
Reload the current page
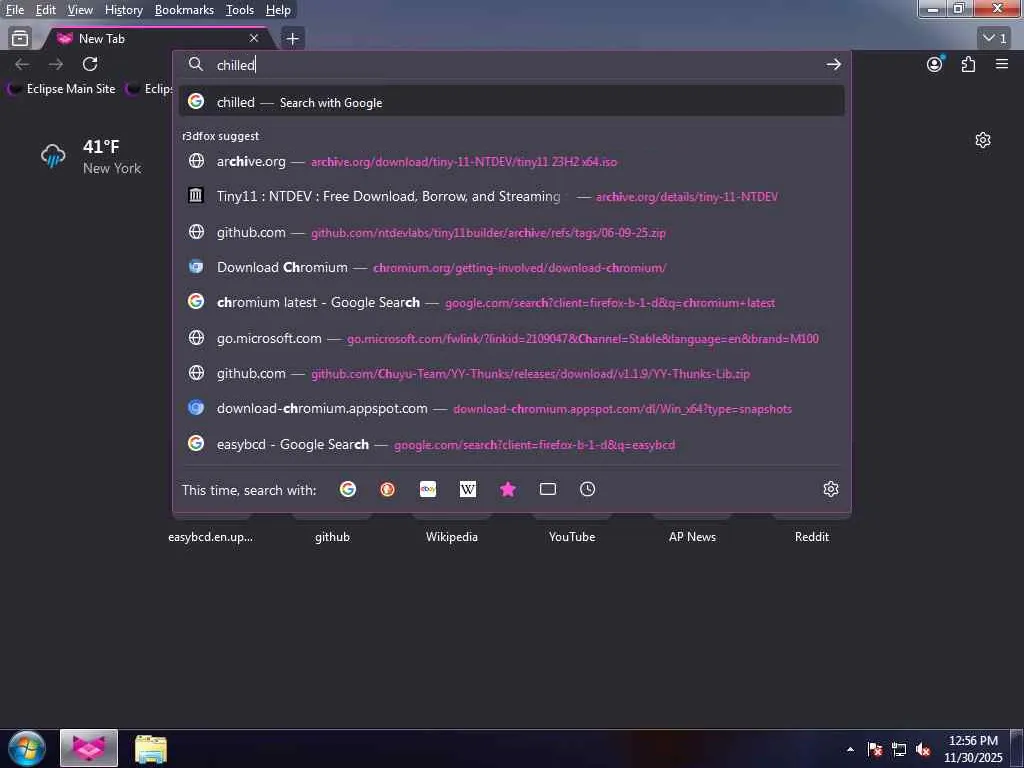[x=90, y=64]
